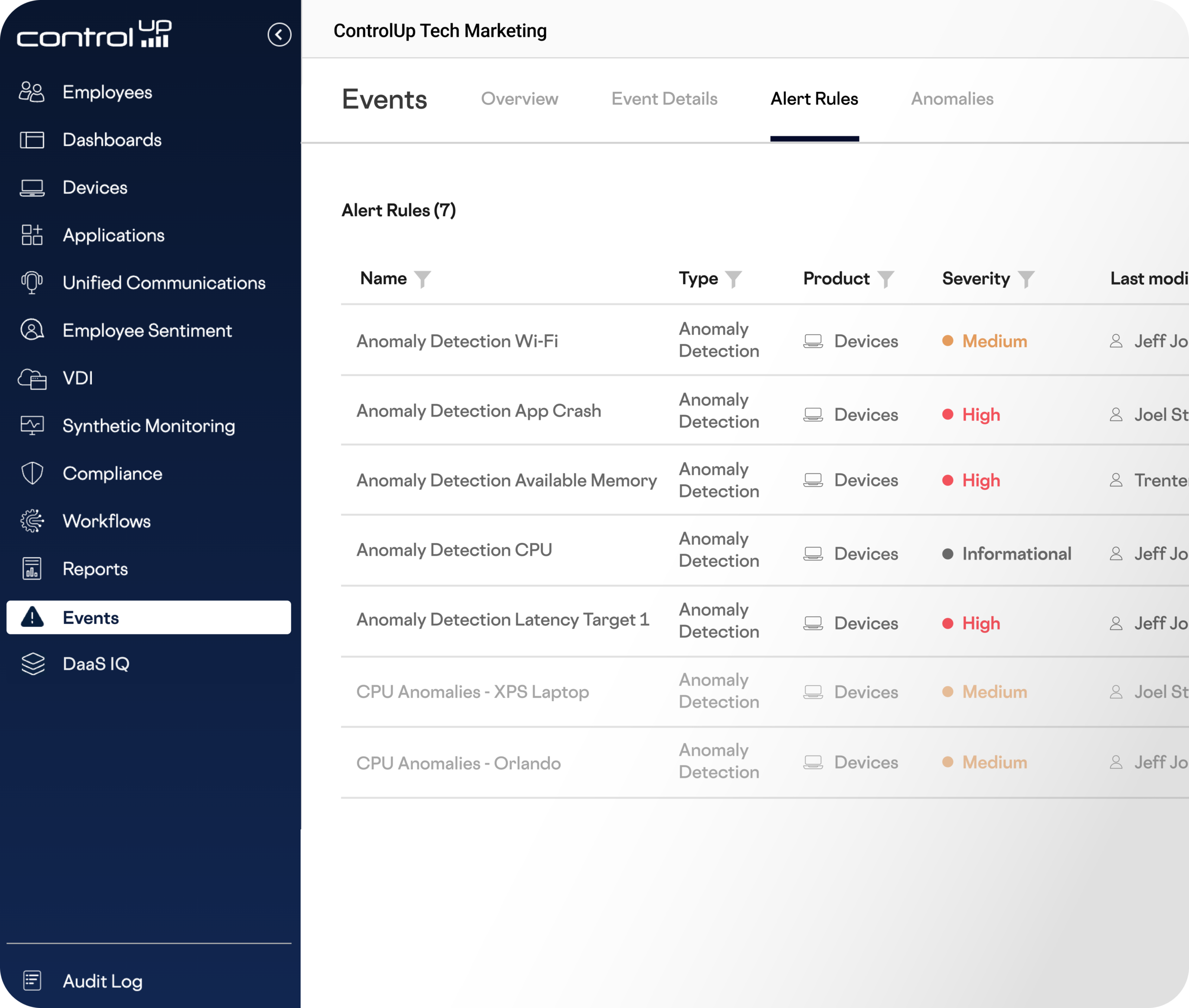Open the Audit Log icon
This screenshot has height=1008, width=1189.
tap(32, 981)
